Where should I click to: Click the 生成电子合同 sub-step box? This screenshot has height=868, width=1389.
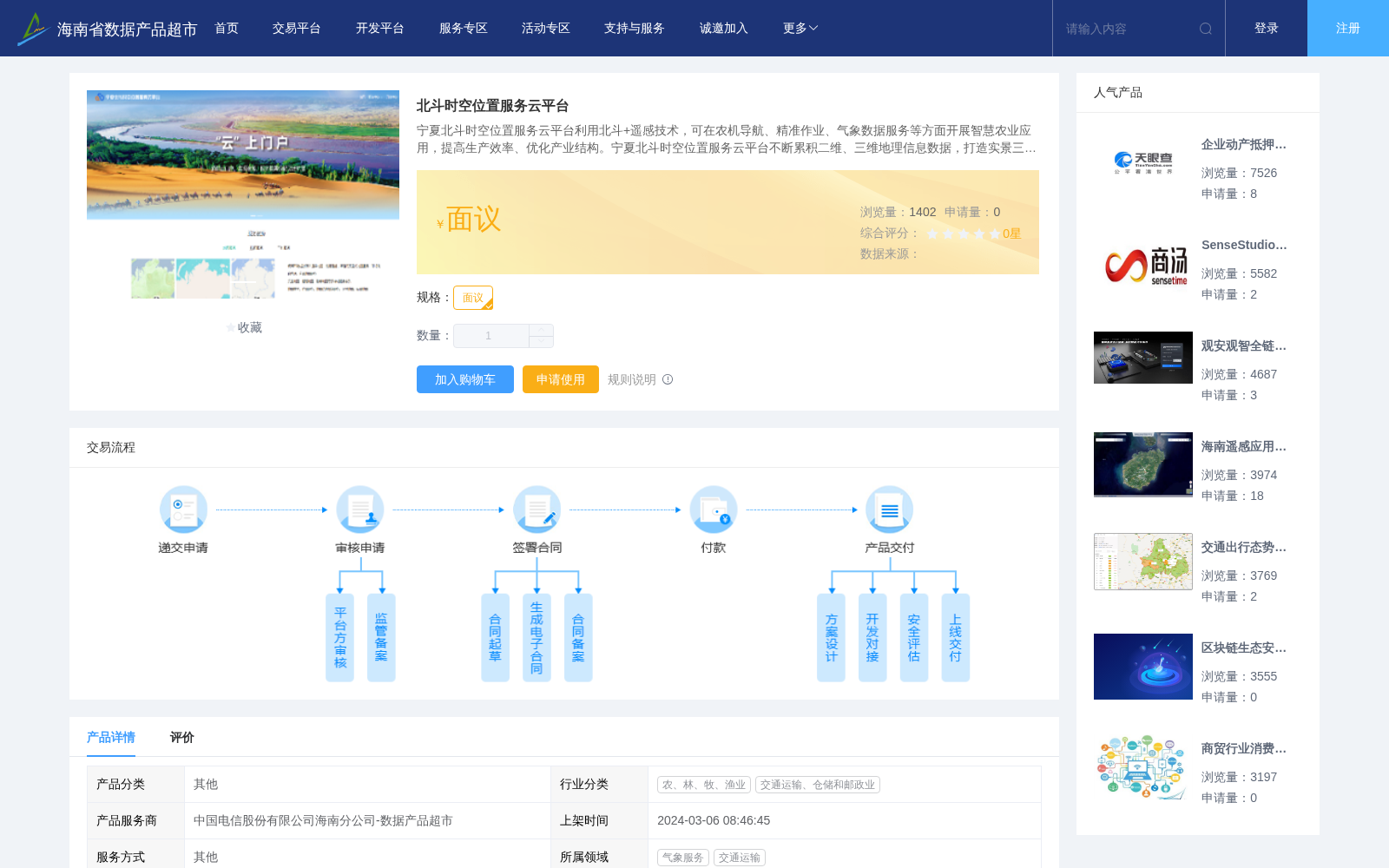pos(537,638)
